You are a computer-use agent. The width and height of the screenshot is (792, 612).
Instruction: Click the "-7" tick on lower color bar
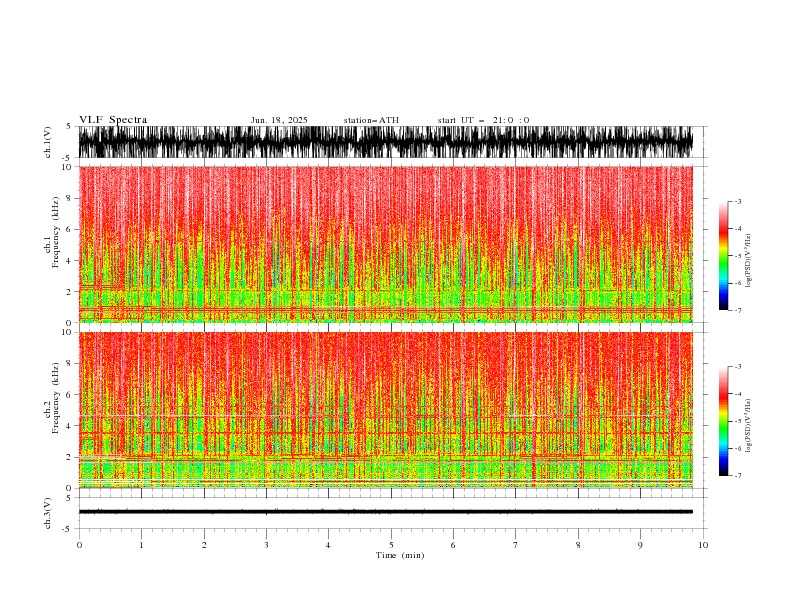[x=738, y=475]
